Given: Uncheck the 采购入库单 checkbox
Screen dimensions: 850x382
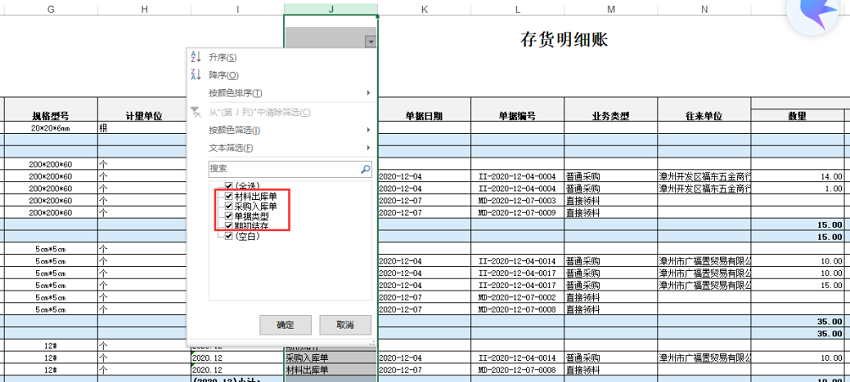Looking at the screenshot, I should click(x=228, y=206).
